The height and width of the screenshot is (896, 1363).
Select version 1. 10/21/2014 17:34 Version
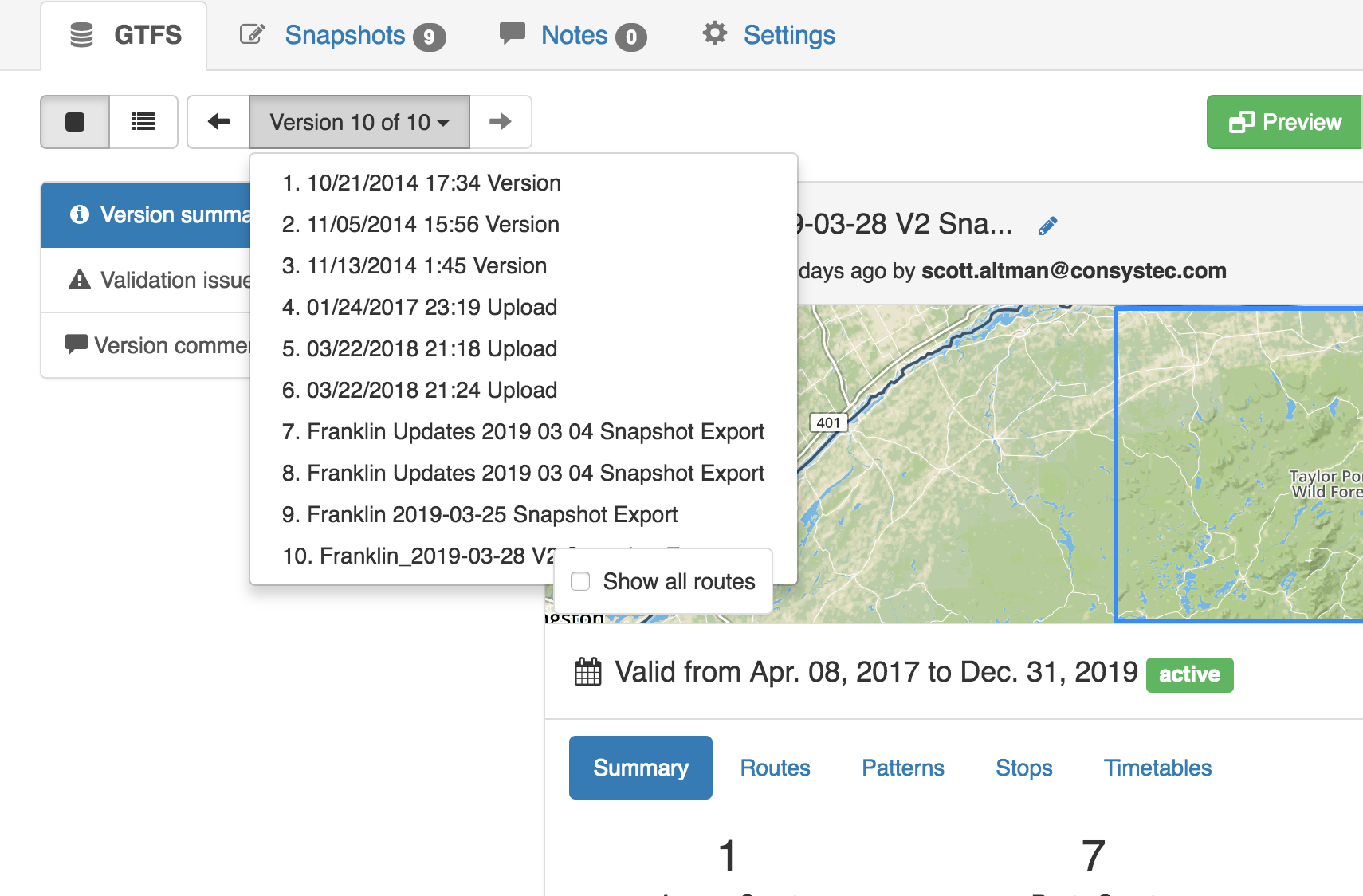(523, 183)
